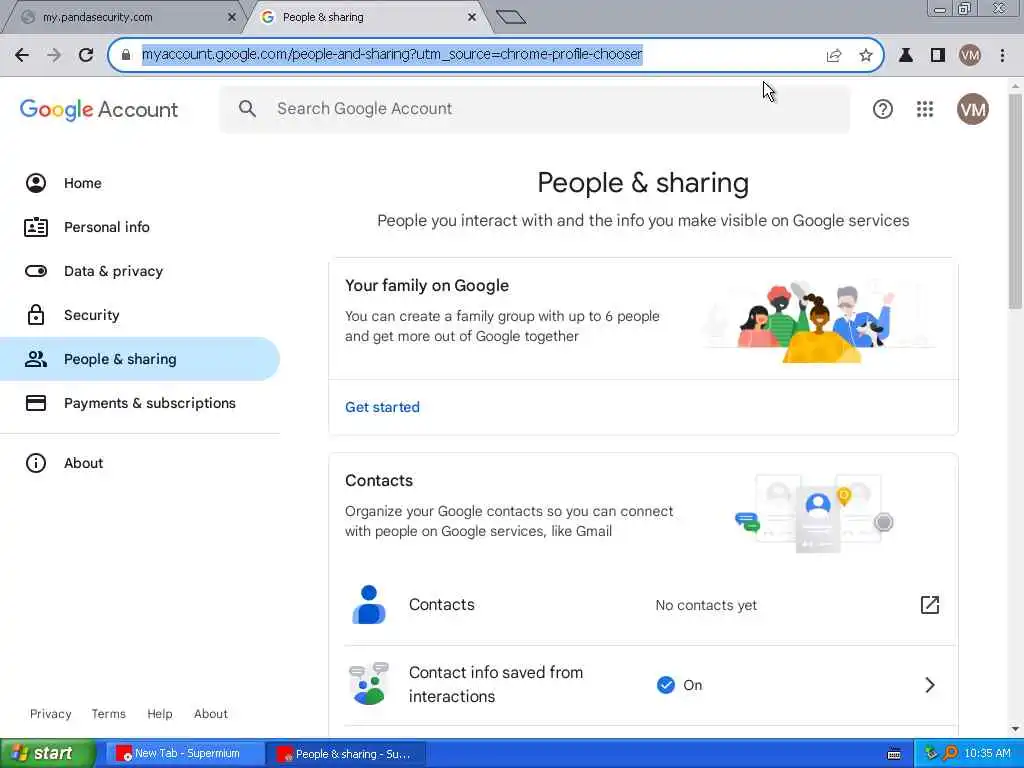The height and width of the screenshot is (768, 1024).
Task: Open the Windows start menu
Action: click(x=47, y=754)
